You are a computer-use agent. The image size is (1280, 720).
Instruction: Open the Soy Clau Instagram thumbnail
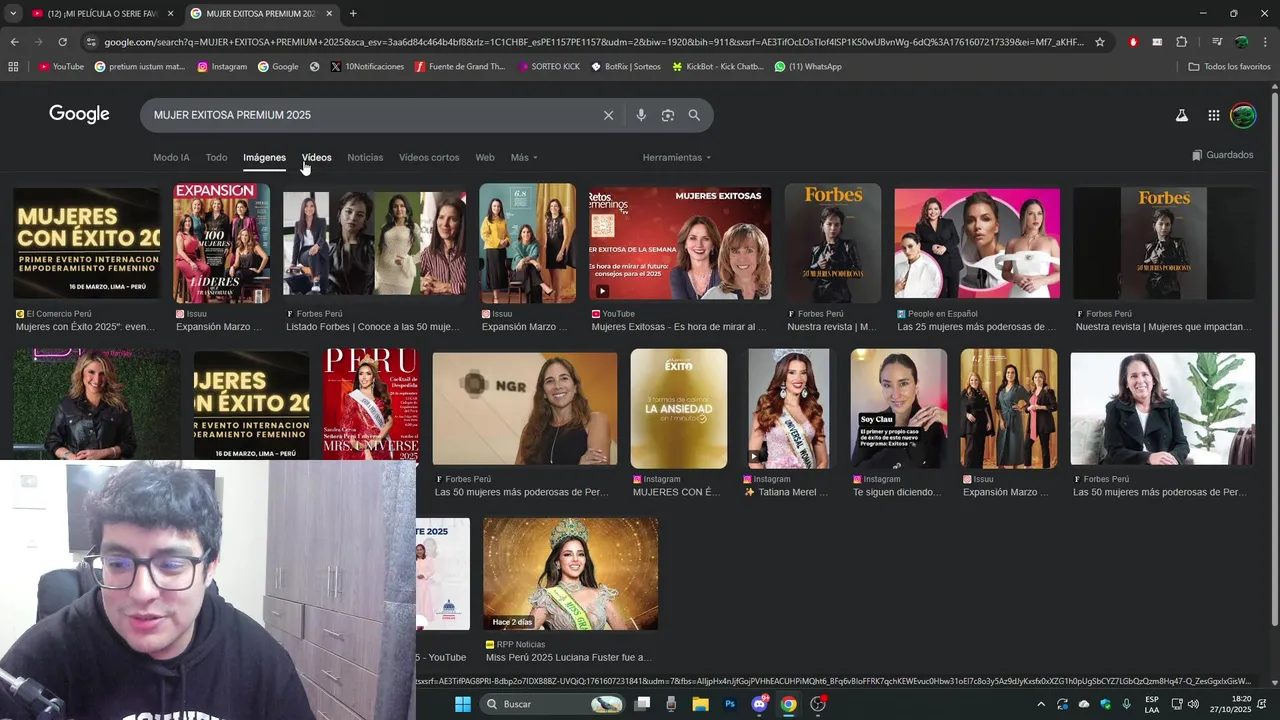[x=899, y=409]
